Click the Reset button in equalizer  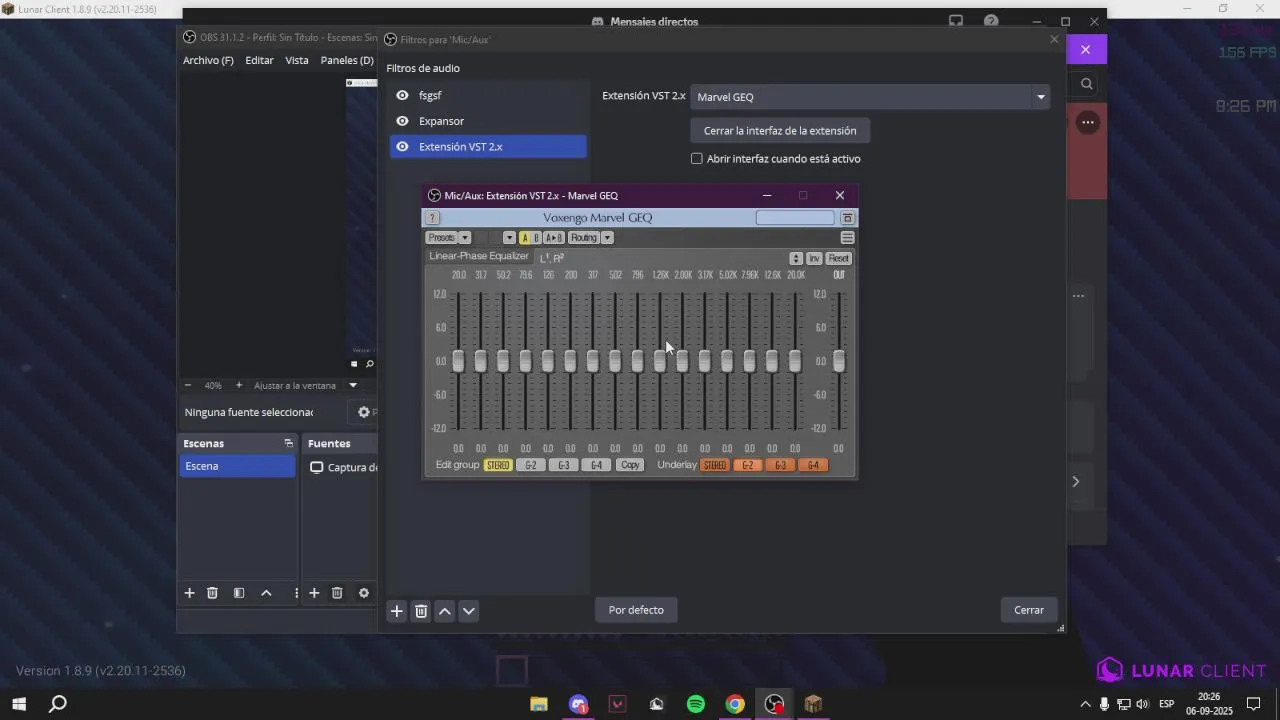click(839, 258)
